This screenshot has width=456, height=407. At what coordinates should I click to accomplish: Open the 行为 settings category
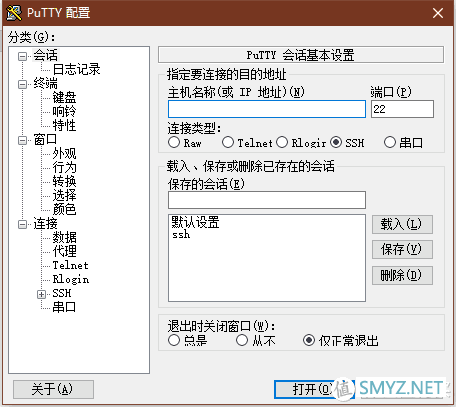(x=64, y=167)
